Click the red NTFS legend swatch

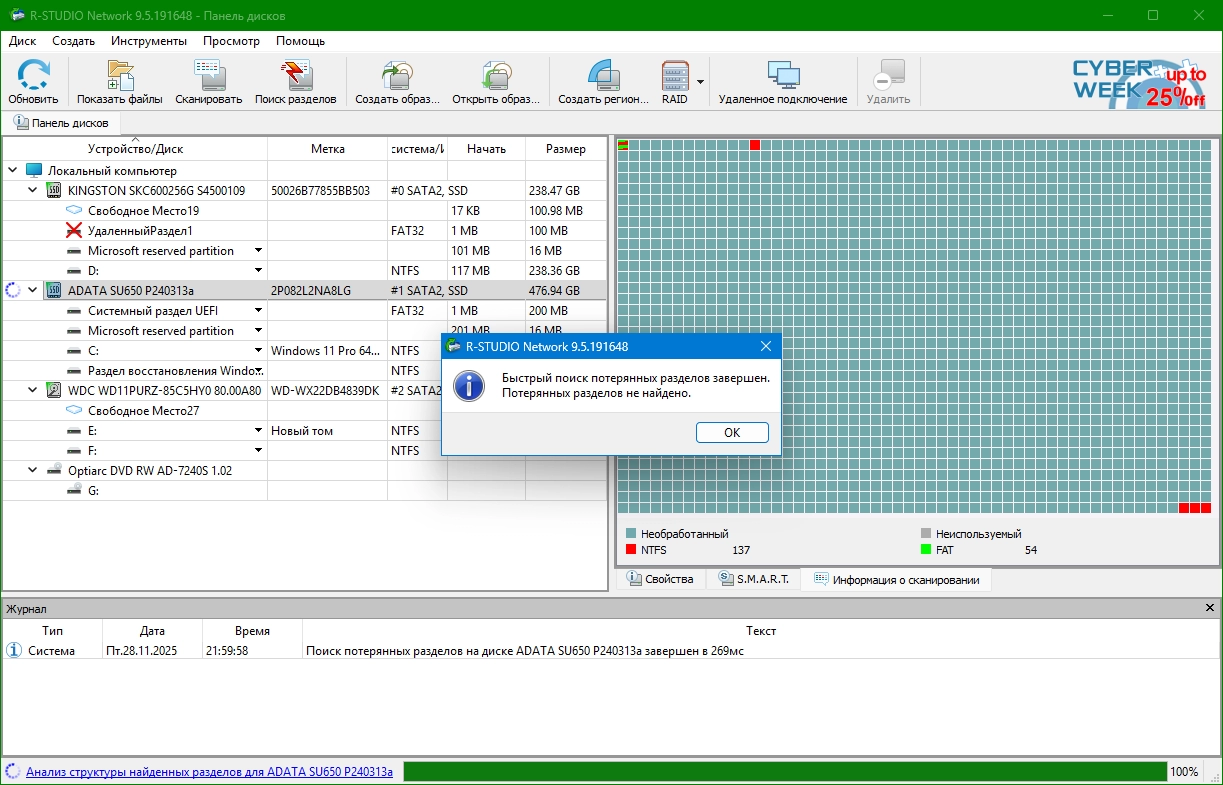pos(631,550)
